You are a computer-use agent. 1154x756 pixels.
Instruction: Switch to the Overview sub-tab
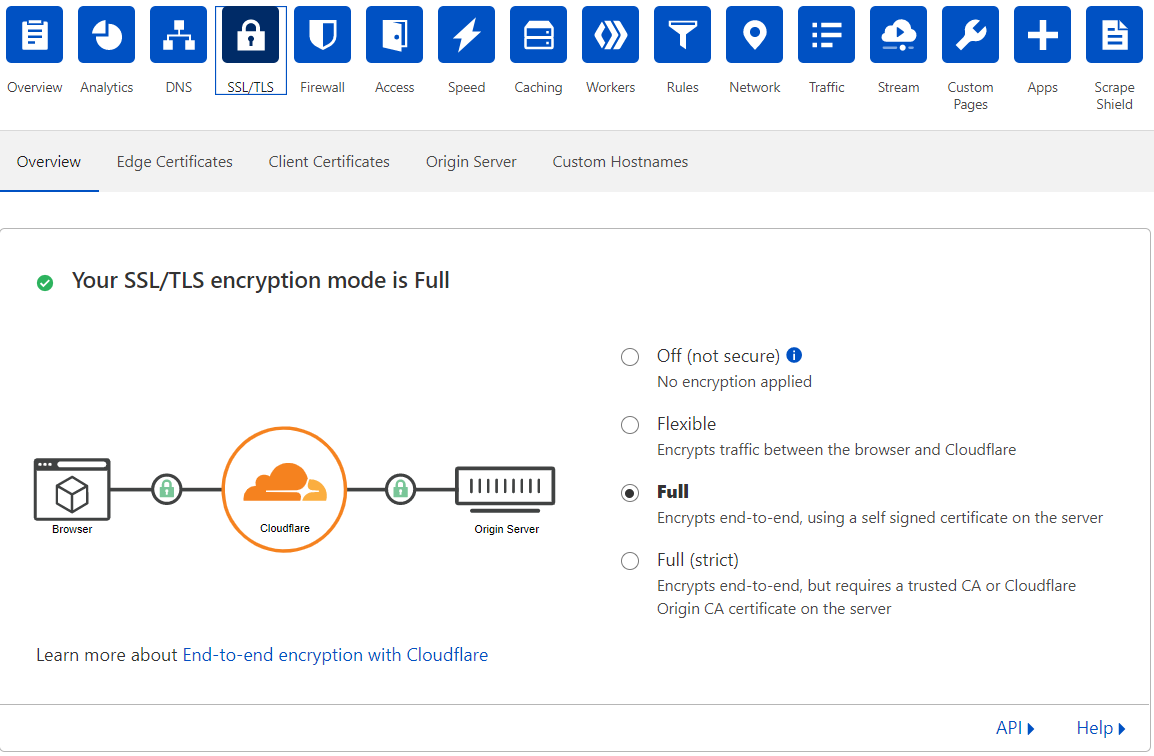point(49,162)
